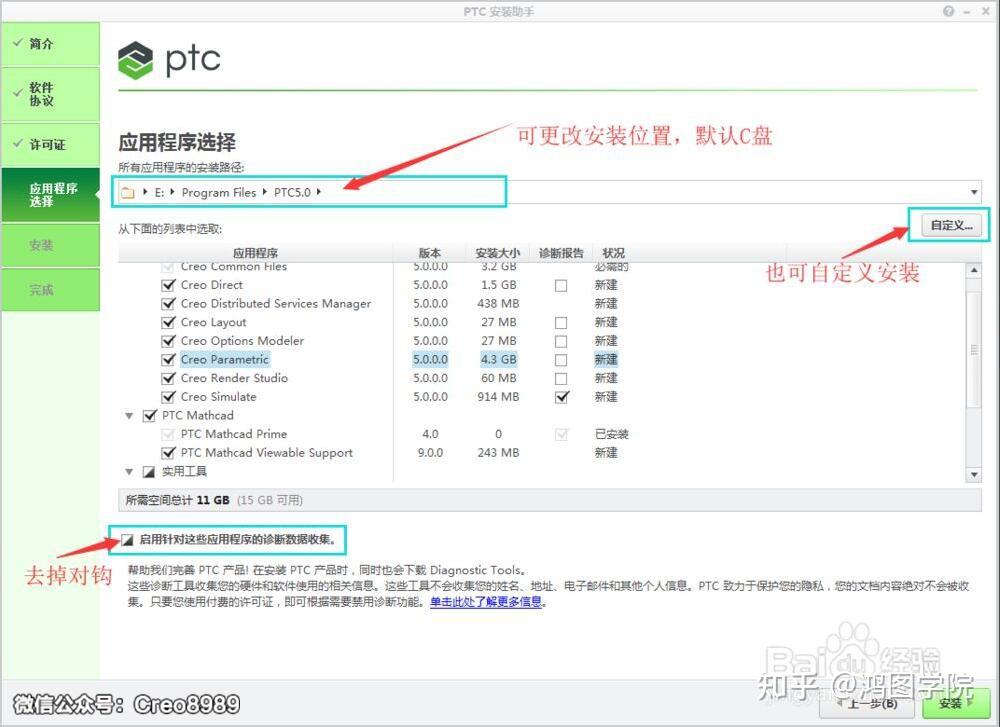The image size is (1000, 727).
Task: Click the application list scrollbar thumb
Action: [974, 349]
